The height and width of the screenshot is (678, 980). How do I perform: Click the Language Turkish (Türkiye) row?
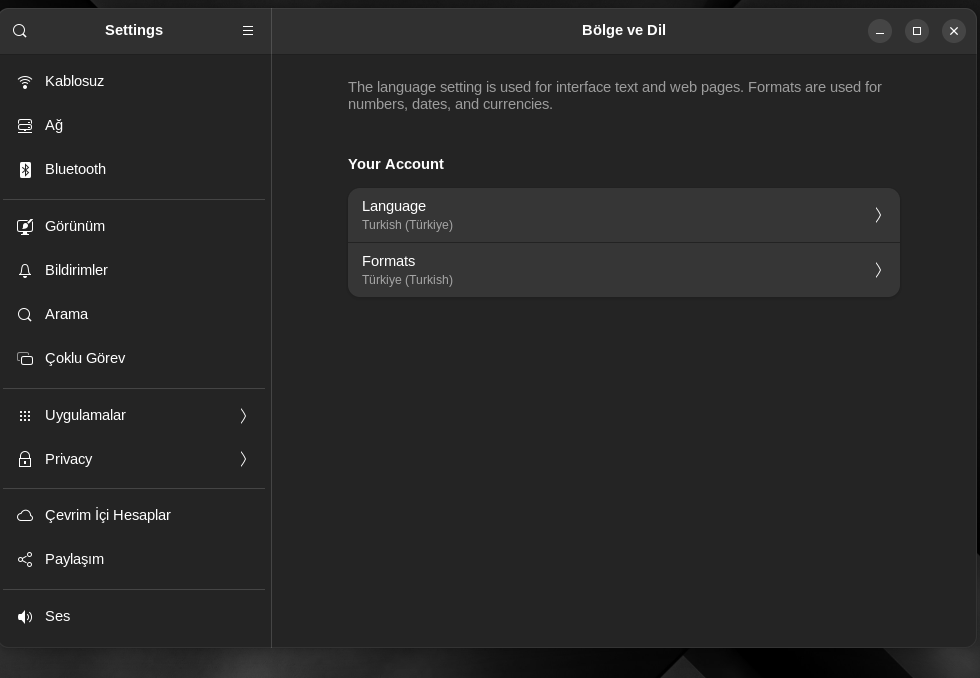624,215
